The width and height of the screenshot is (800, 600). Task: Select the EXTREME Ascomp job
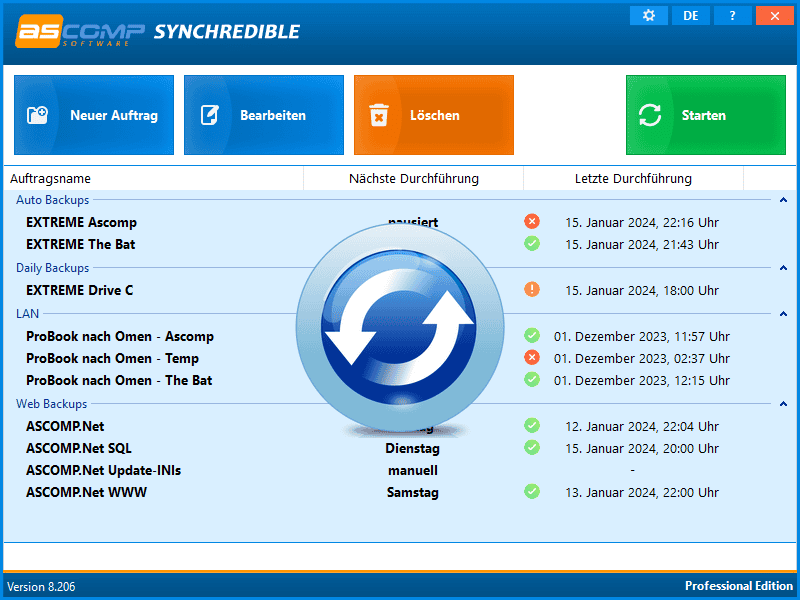click(82, 222)
